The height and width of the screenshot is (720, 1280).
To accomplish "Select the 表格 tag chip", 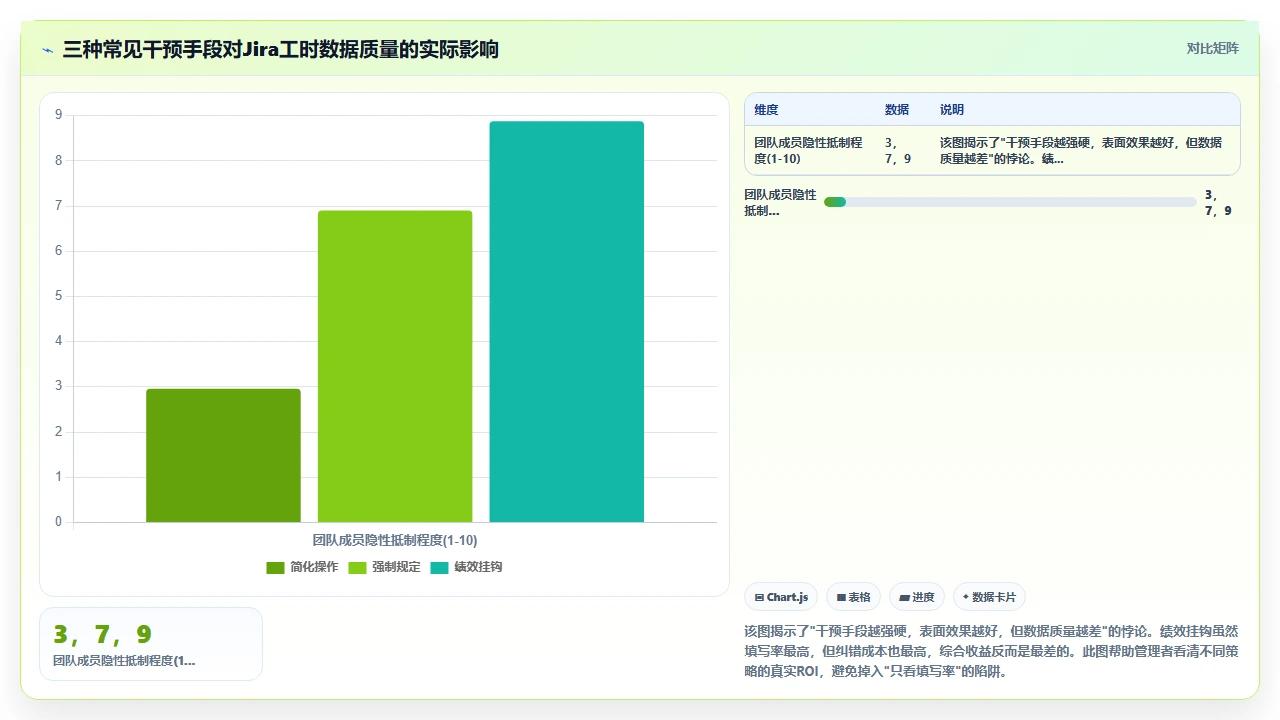I will (x=853, y=597).
